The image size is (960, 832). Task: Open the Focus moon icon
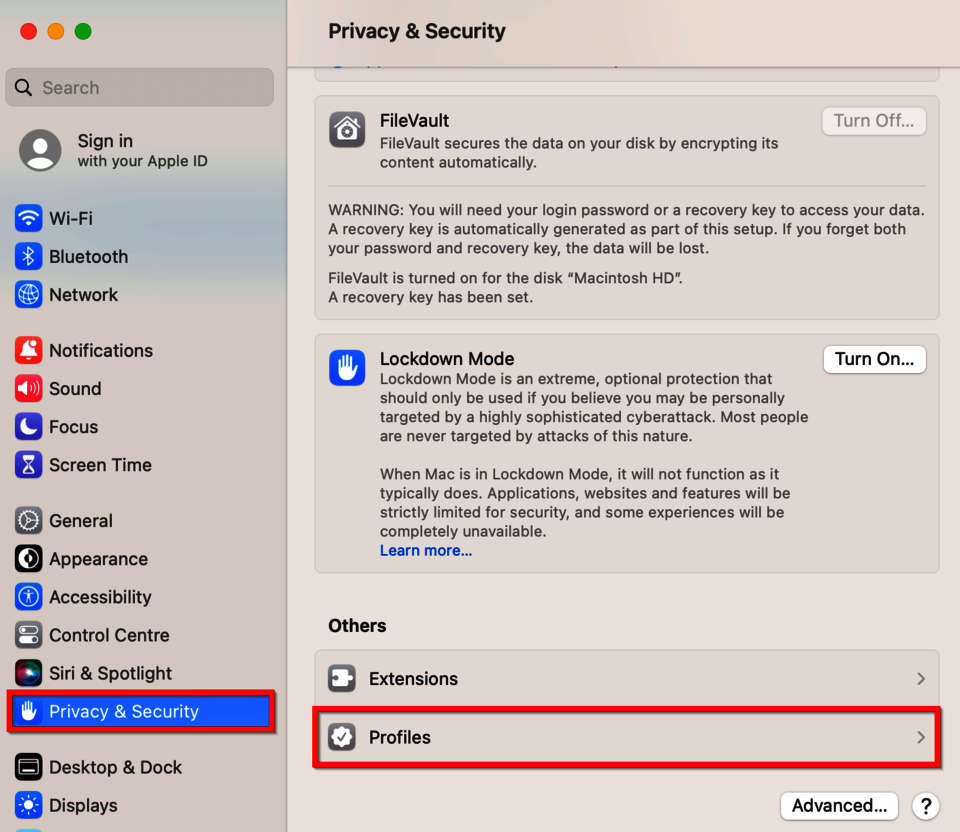click(x=28, y=426)
